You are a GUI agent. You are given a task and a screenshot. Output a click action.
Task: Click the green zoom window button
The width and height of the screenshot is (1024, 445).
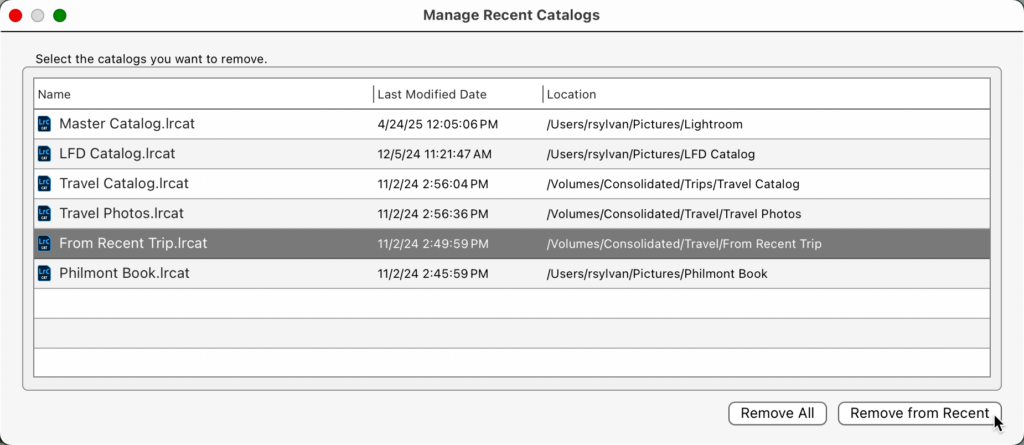tap(60, 16)
